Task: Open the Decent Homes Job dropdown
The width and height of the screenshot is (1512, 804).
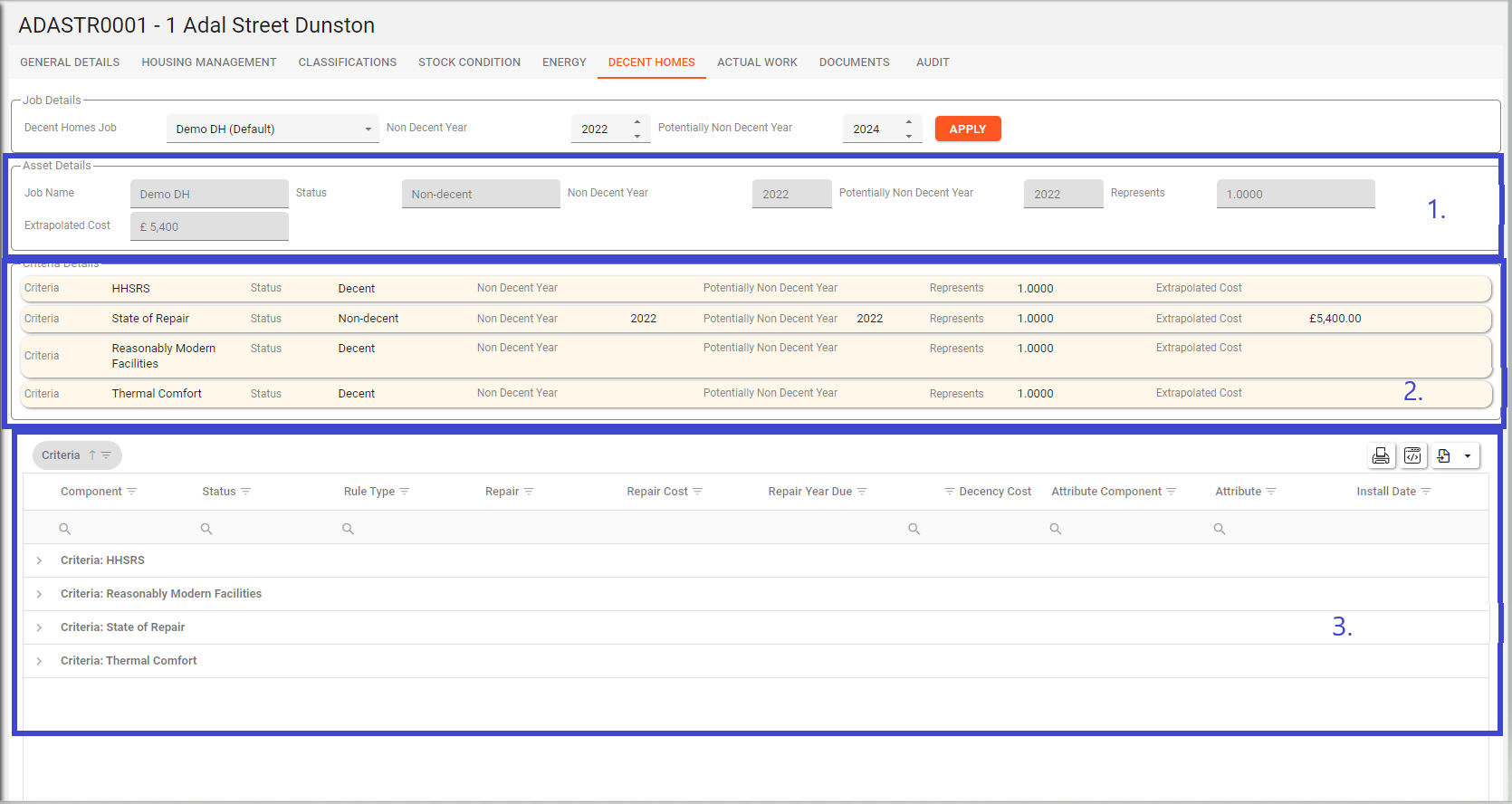Action: point(273,129)
